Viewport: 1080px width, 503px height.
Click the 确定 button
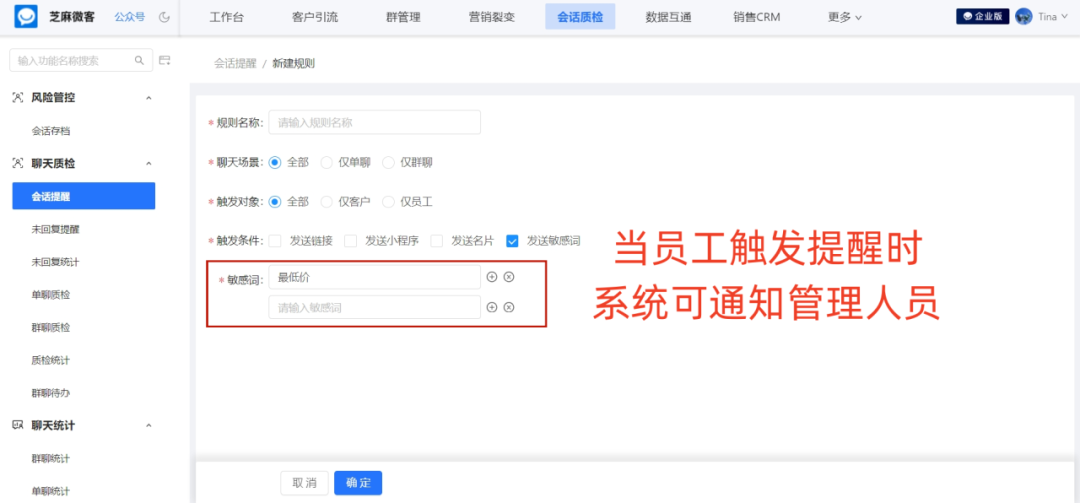358,483
